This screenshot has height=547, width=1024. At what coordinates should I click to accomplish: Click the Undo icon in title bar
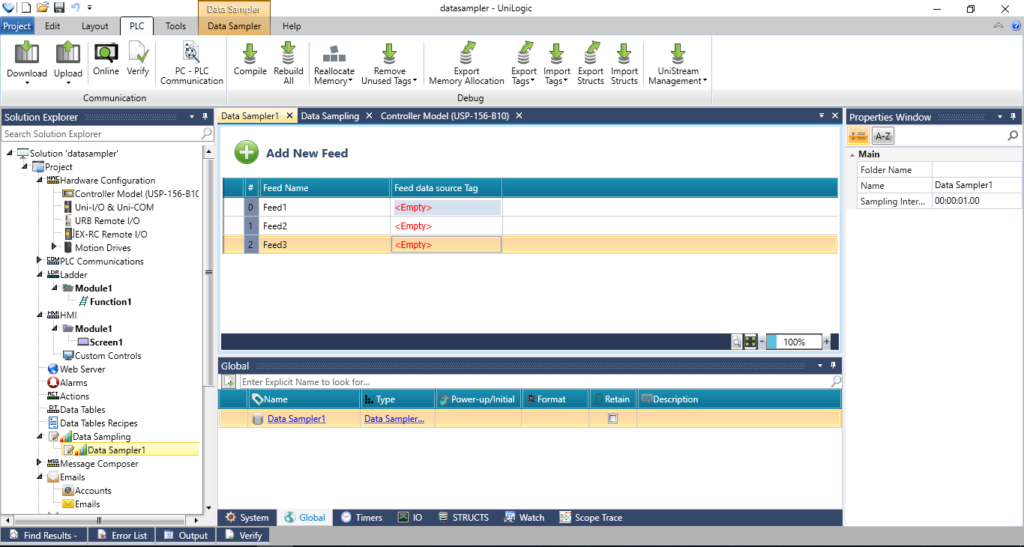coord(75,8)
